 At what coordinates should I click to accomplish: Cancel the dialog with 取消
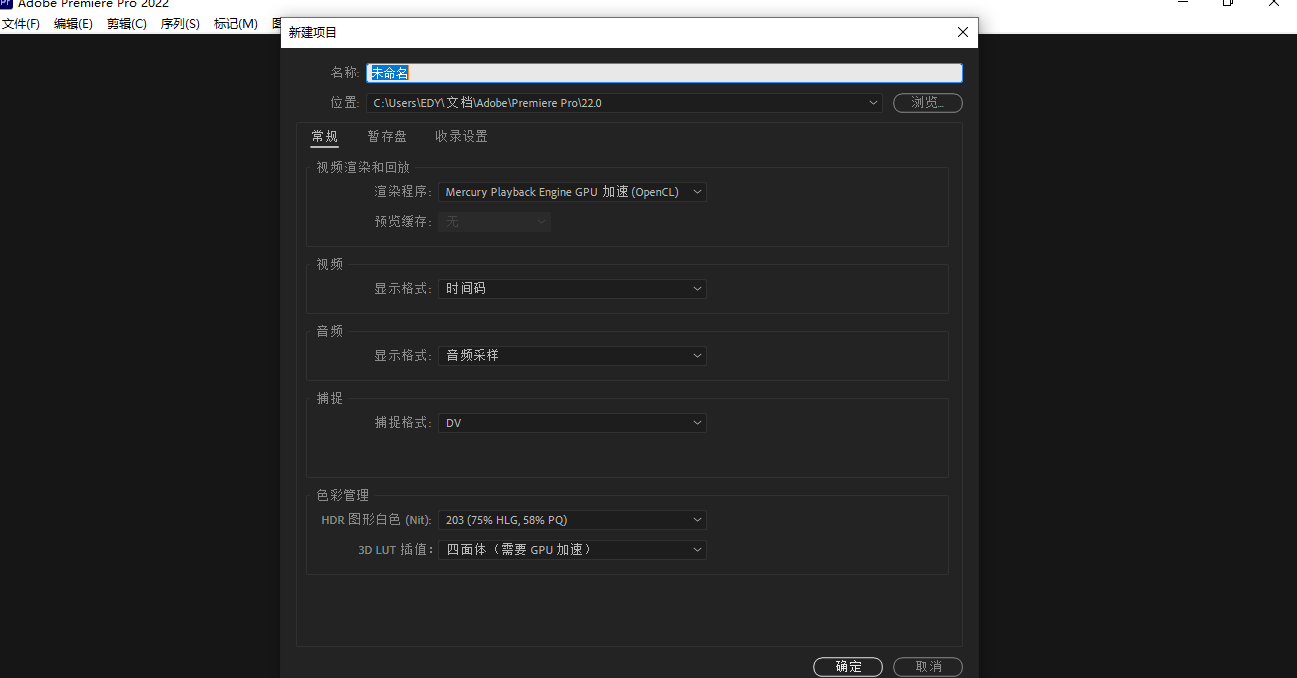927,666
